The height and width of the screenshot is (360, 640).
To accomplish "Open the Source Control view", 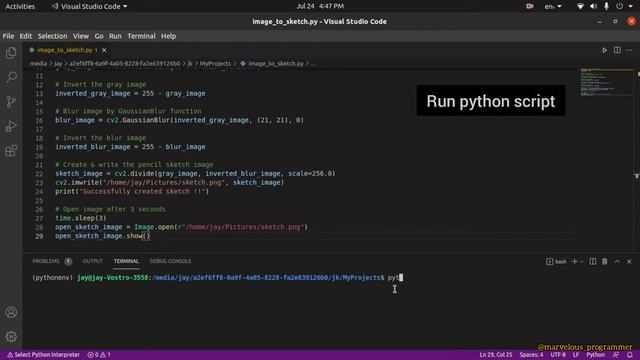I will click(11, 102).
